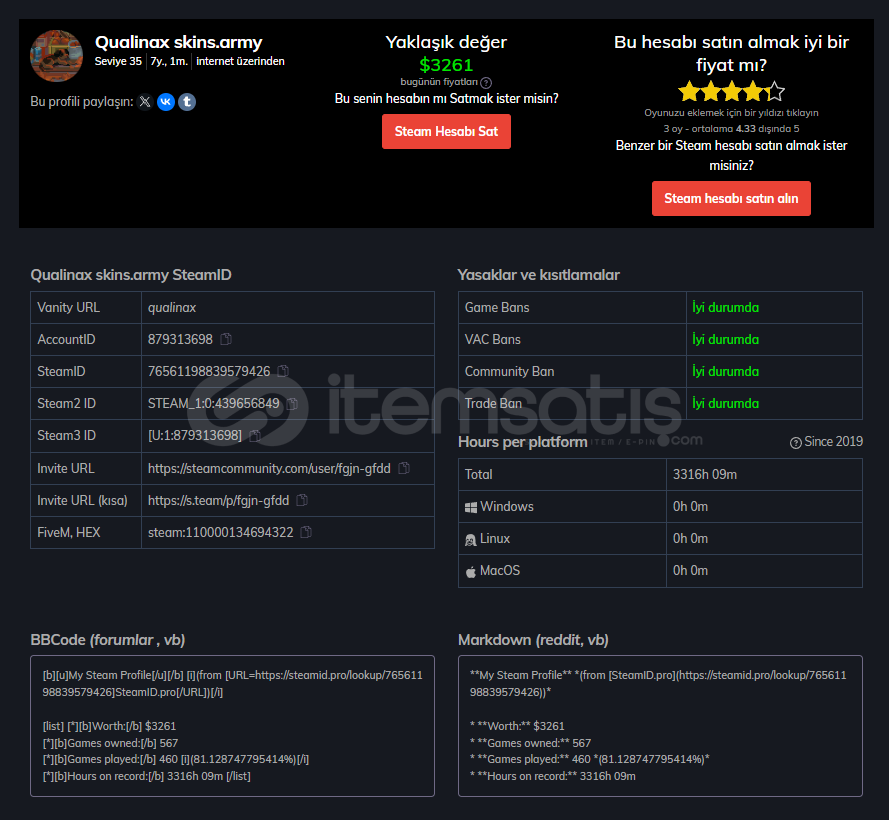The height and width of the screenshot is (820, 889).
Task: Select the vanity URL value qualinax
Action: coord(172,307)
